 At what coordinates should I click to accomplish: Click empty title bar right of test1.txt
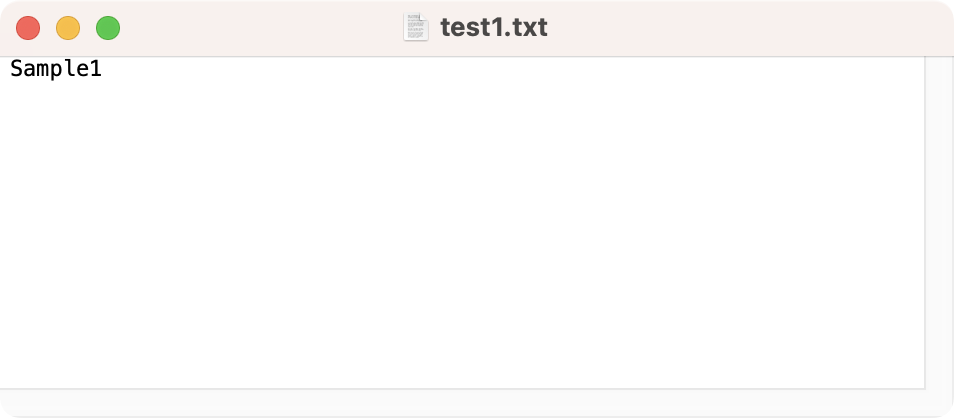[x=750, y=28]
